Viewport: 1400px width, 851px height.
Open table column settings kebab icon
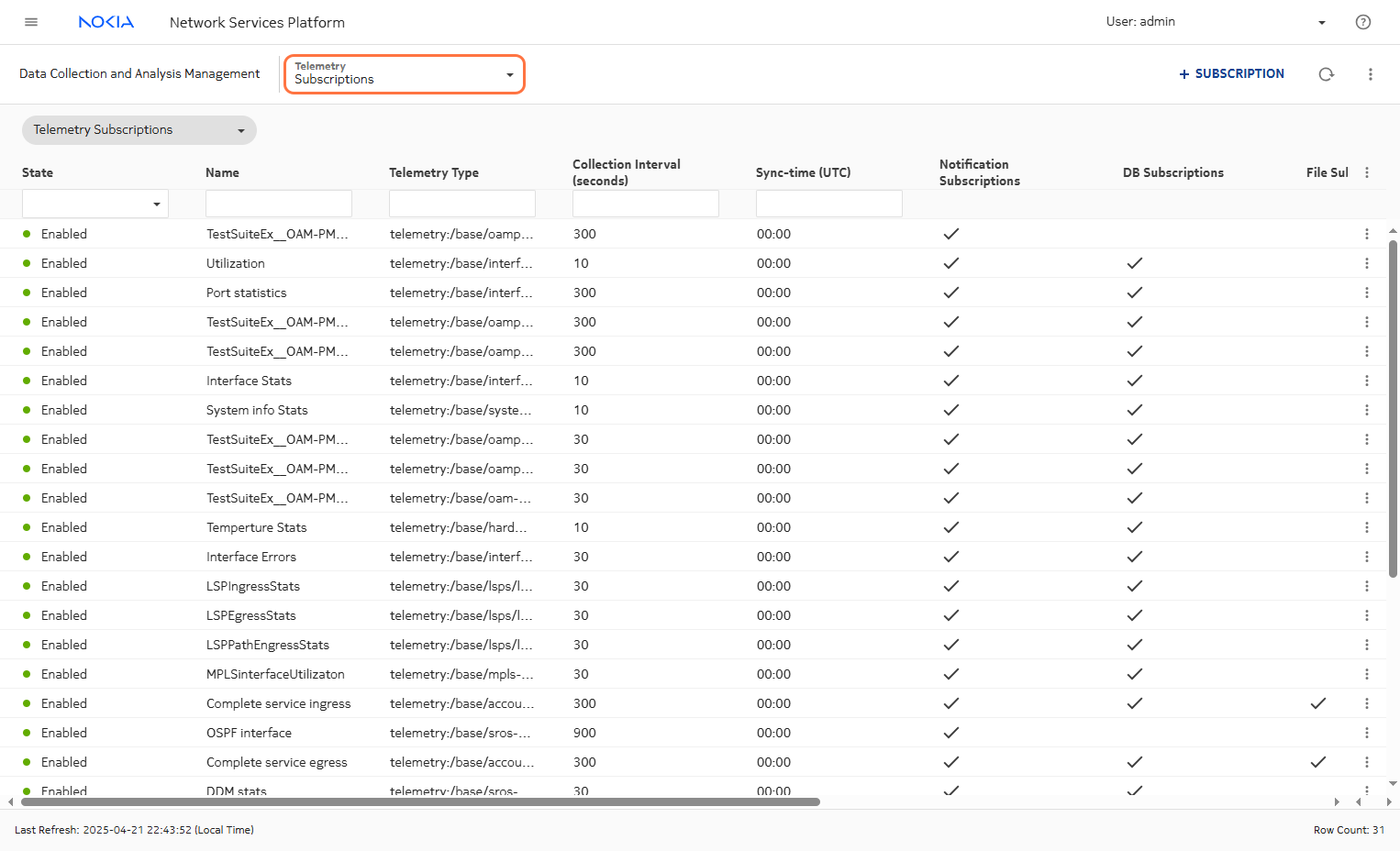(x=1366, y=172)
